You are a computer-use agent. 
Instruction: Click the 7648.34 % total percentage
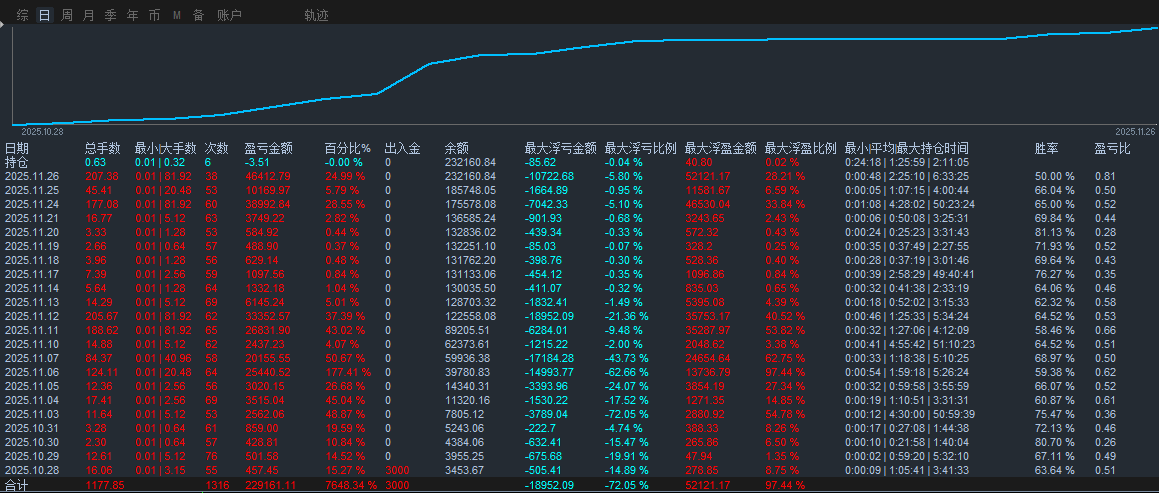click(351, 486)
